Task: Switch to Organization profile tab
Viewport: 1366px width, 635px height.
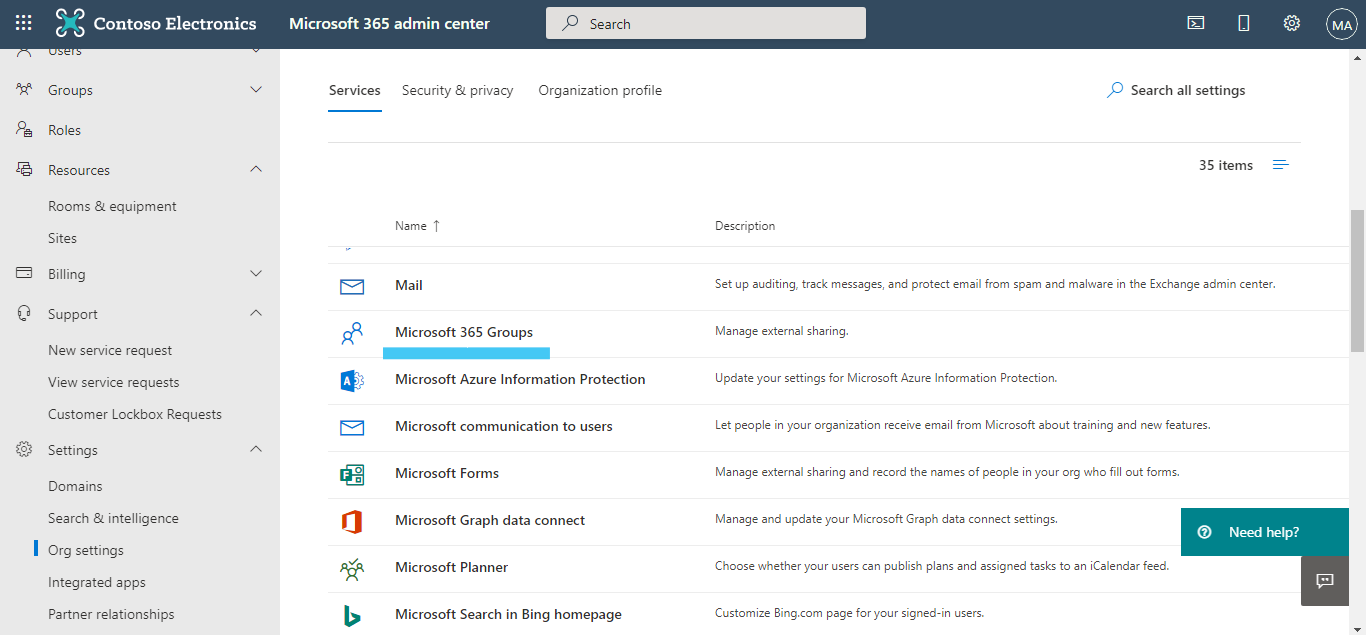Action: 600,90
